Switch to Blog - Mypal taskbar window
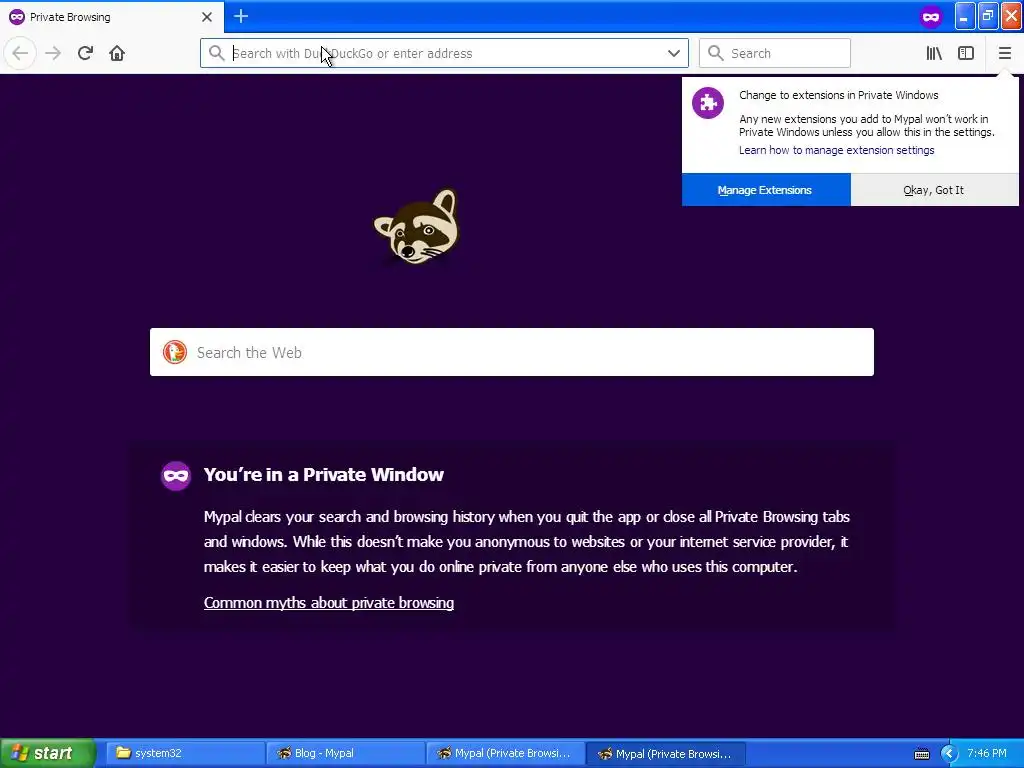The width and height of the screenshot is (1024, 768). pyautogui.click(x=345, y=753)
